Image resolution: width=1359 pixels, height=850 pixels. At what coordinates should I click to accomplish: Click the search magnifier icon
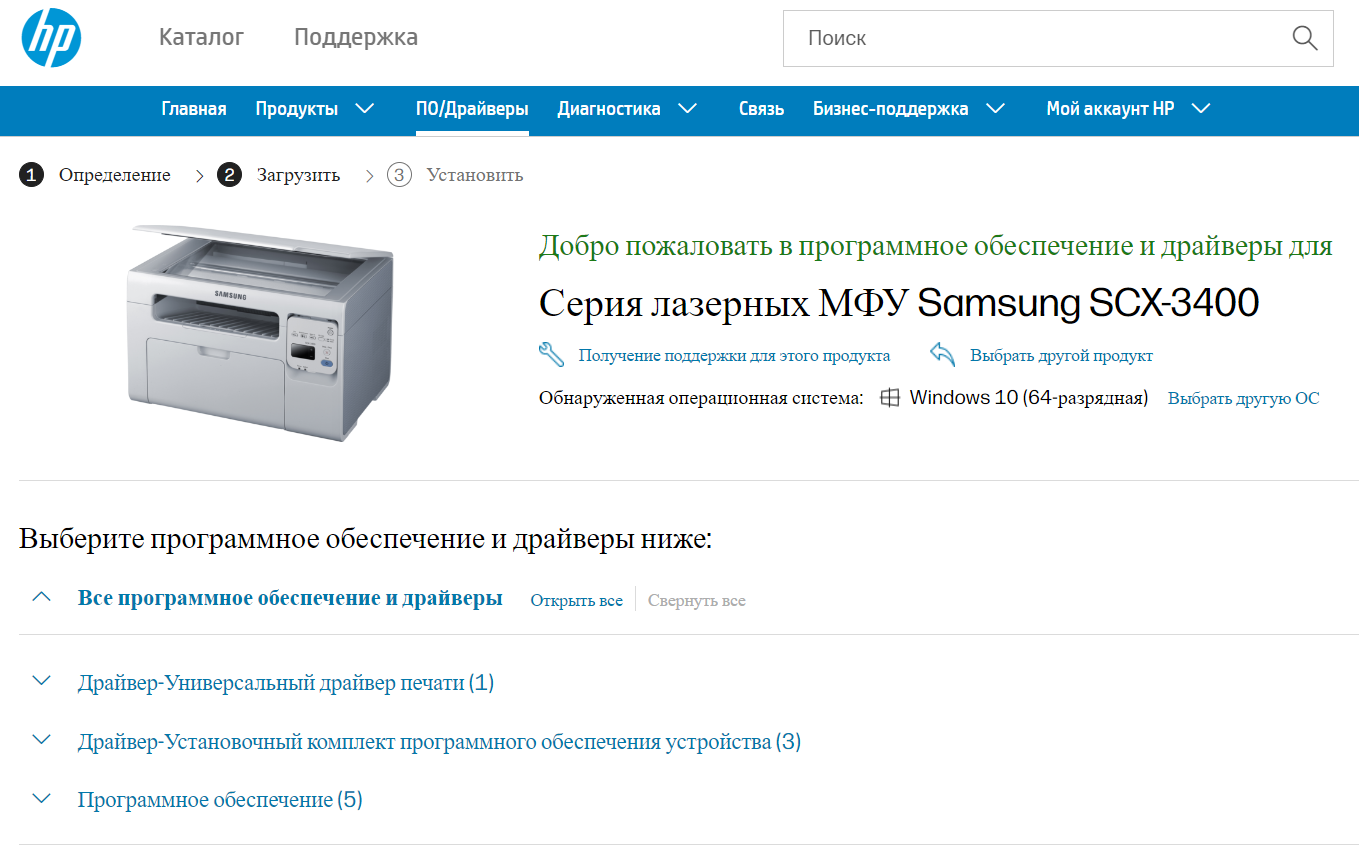[1304, 38]
